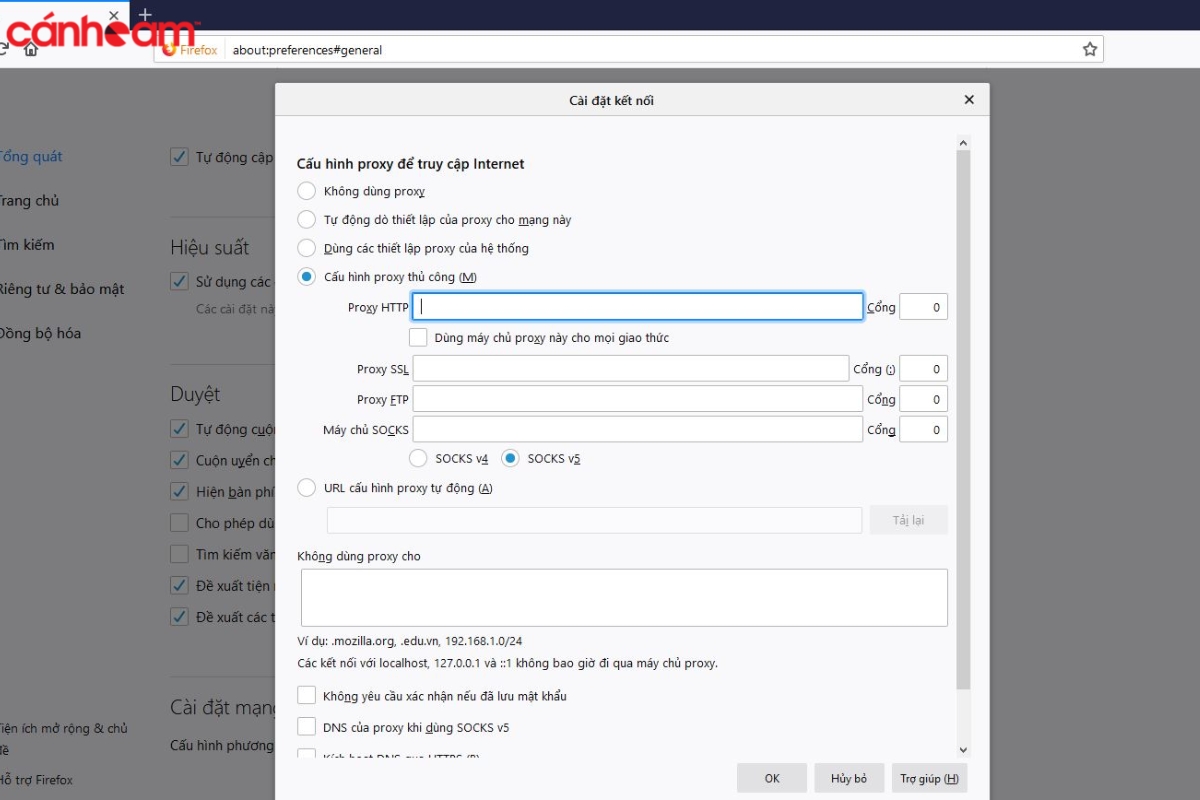
Task: Open Đồng bộ hóa category in sidebar
Action: coord(40,333)
